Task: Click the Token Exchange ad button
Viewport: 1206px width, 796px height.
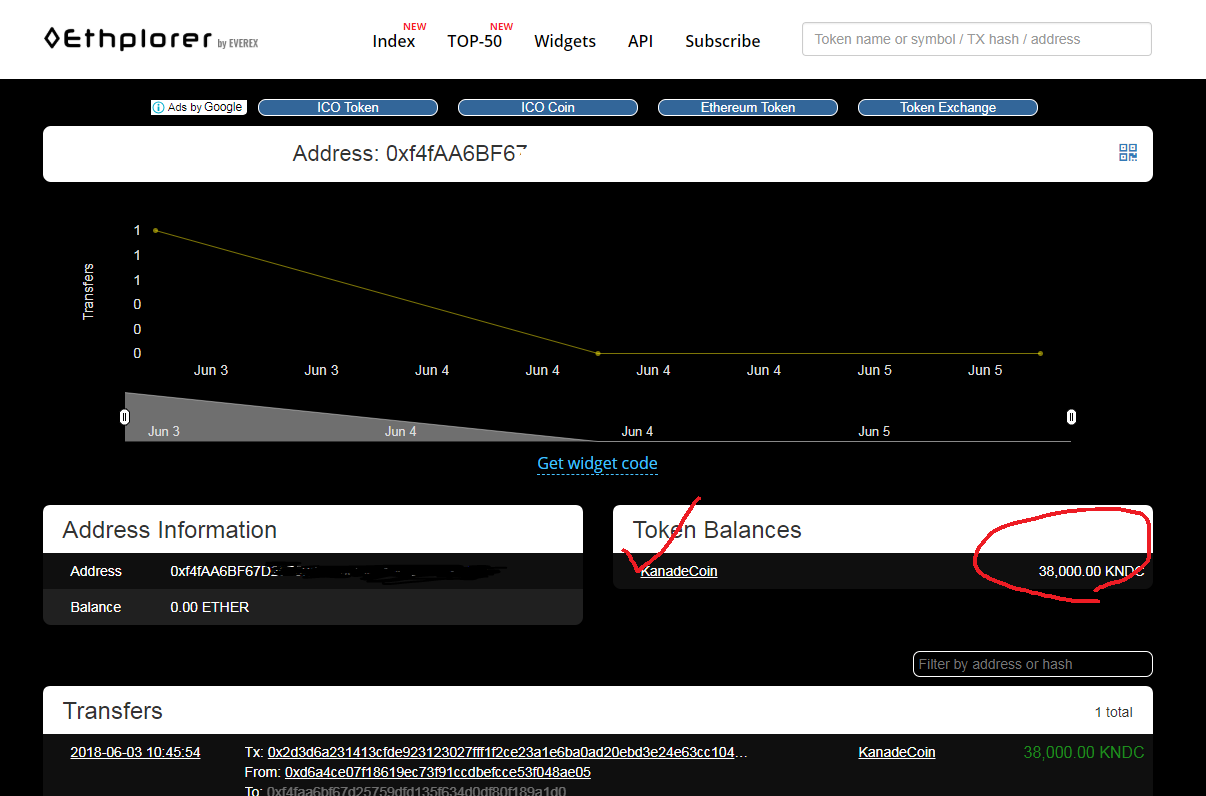Action: coord(948,107)
